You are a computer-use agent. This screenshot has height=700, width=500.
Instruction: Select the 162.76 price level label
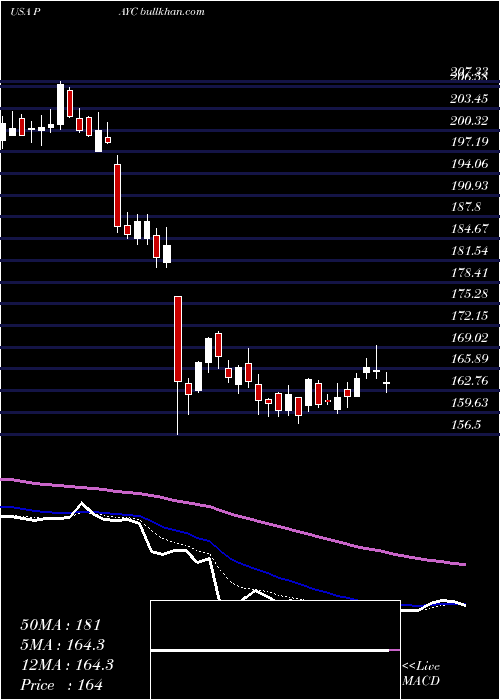click(469, 381)
